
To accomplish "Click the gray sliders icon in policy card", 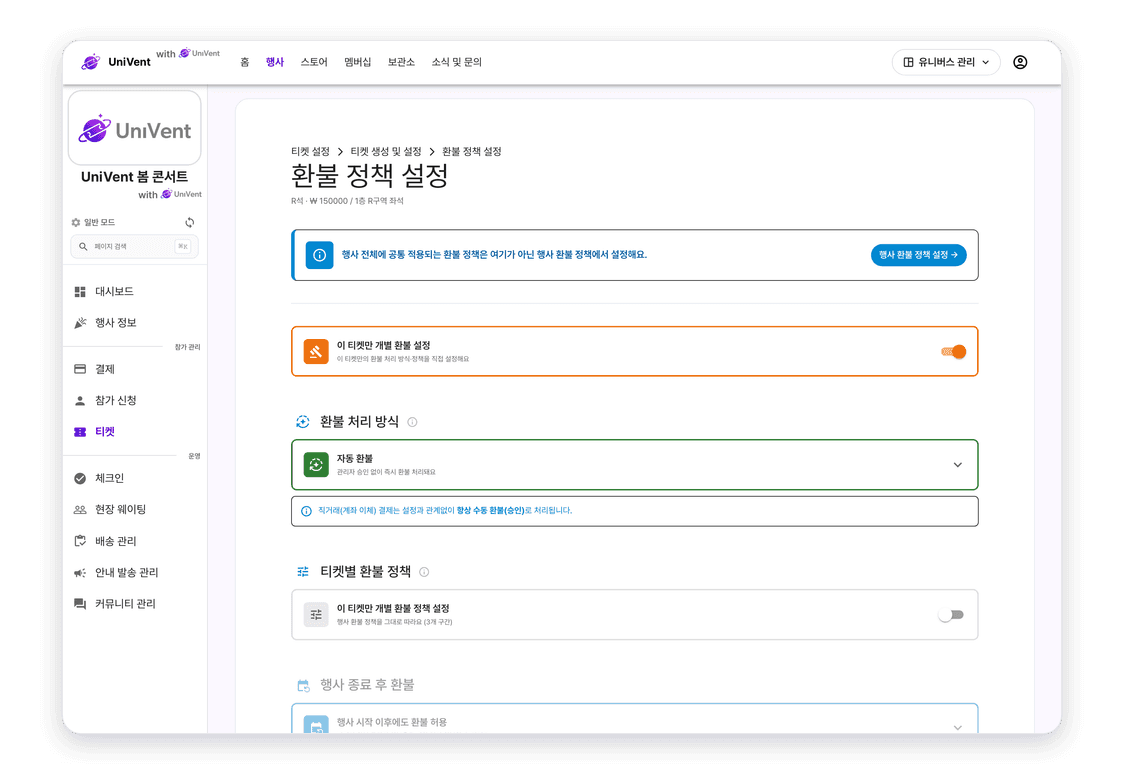I will [316, 615].
